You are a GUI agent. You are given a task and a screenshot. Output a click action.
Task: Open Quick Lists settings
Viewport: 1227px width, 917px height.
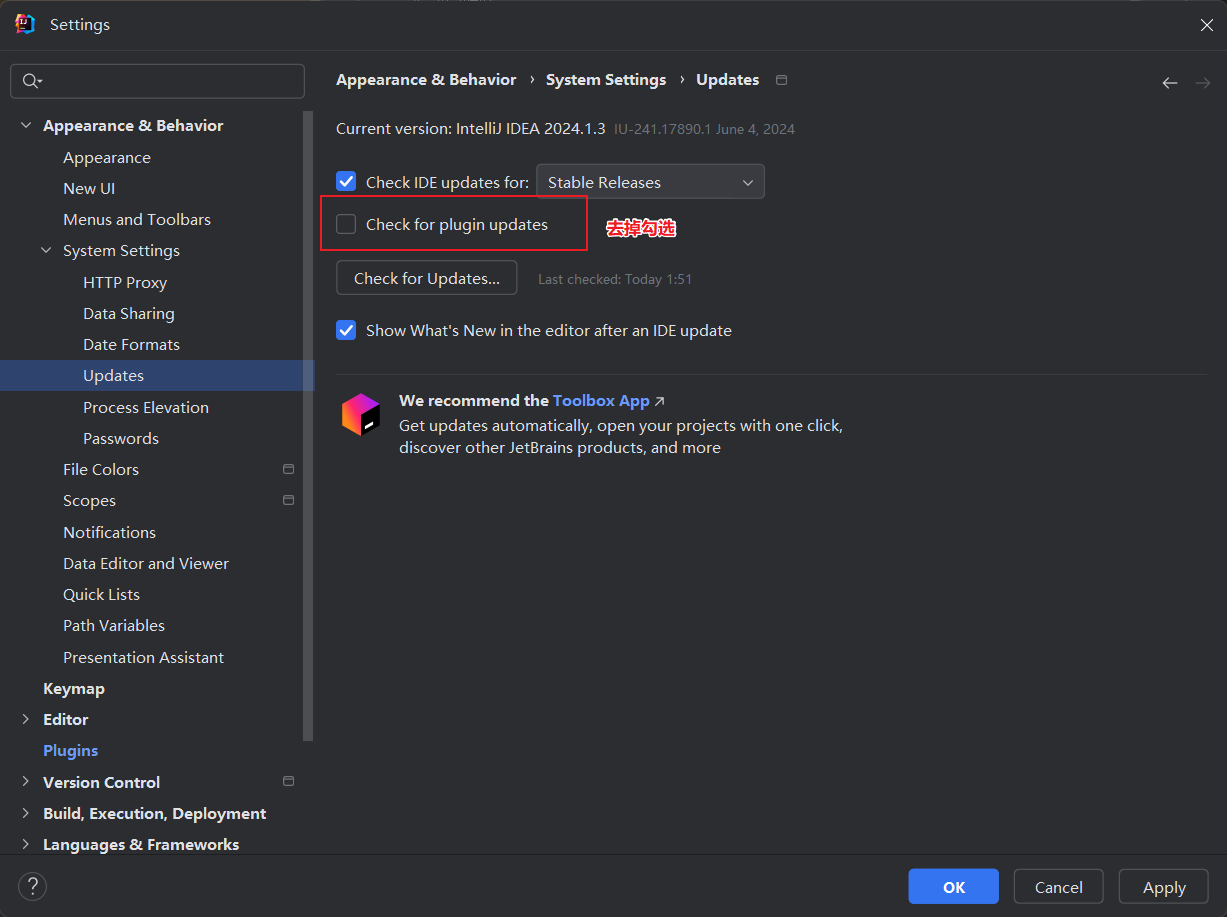point(101,594)
